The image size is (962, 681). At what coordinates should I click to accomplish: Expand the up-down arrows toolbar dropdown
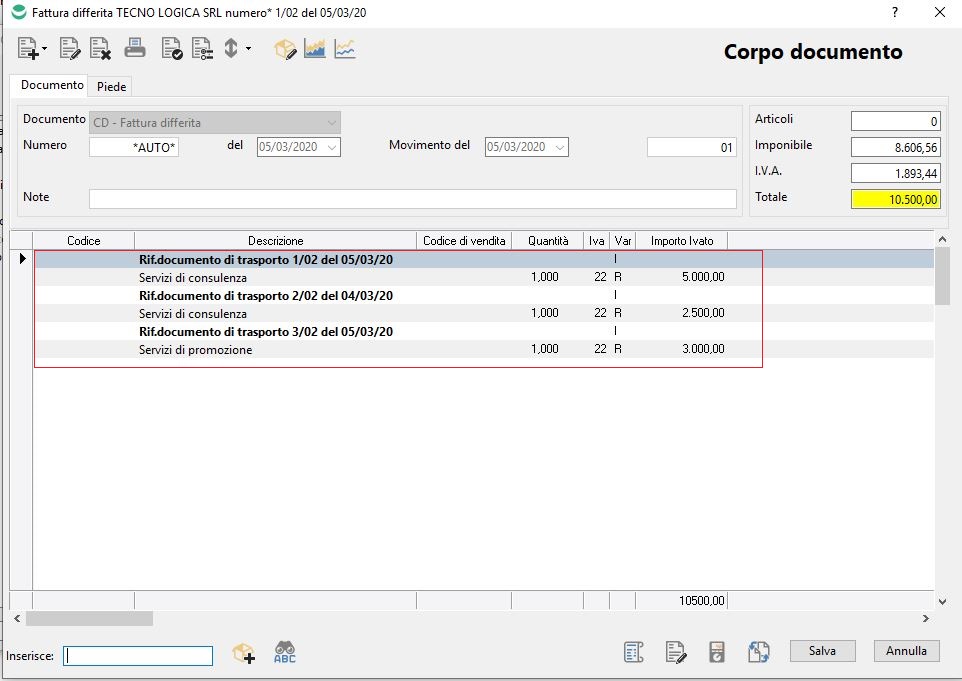248,48
